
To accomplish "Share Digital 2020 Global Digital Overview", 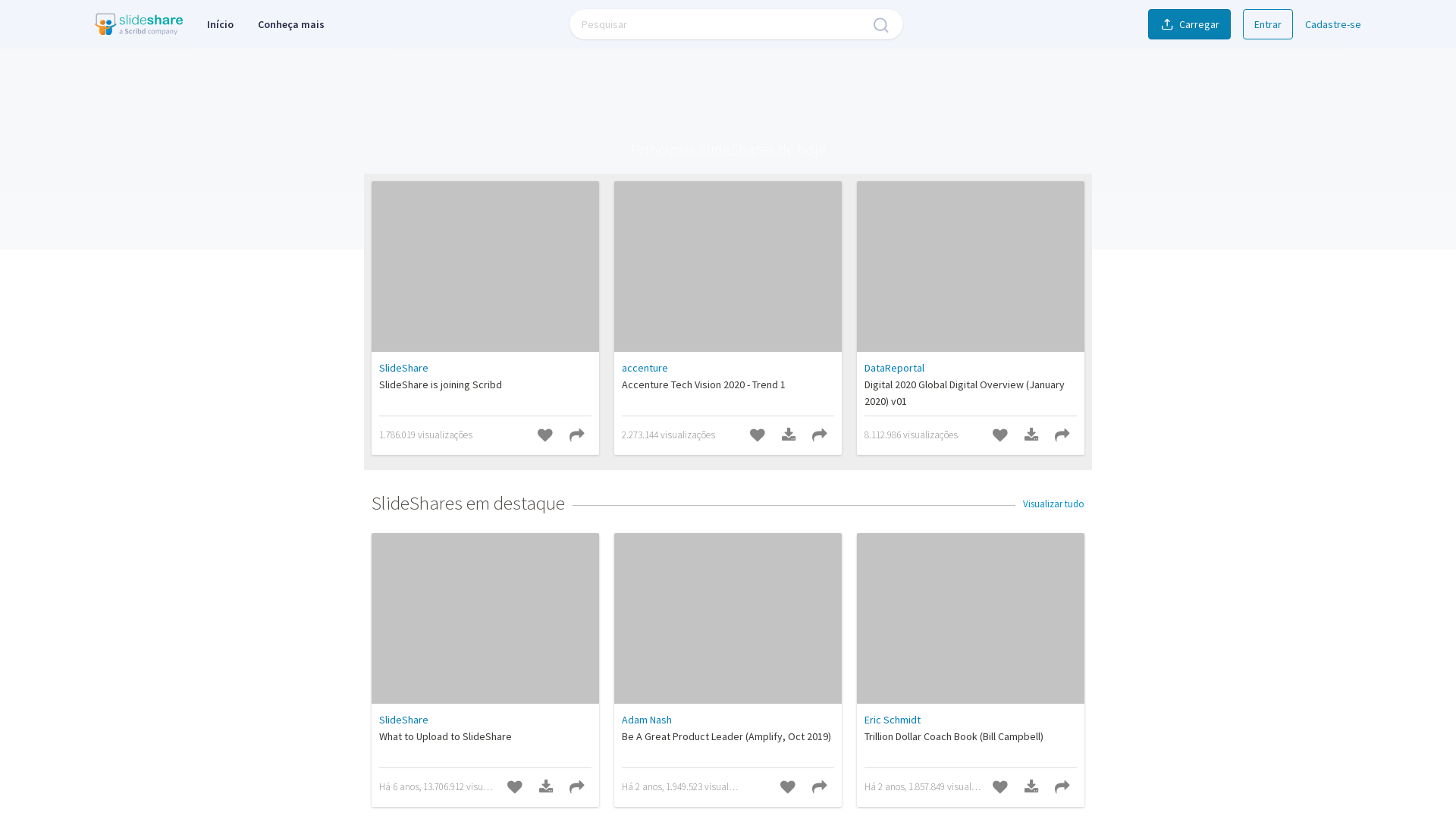I will 1062,435.
